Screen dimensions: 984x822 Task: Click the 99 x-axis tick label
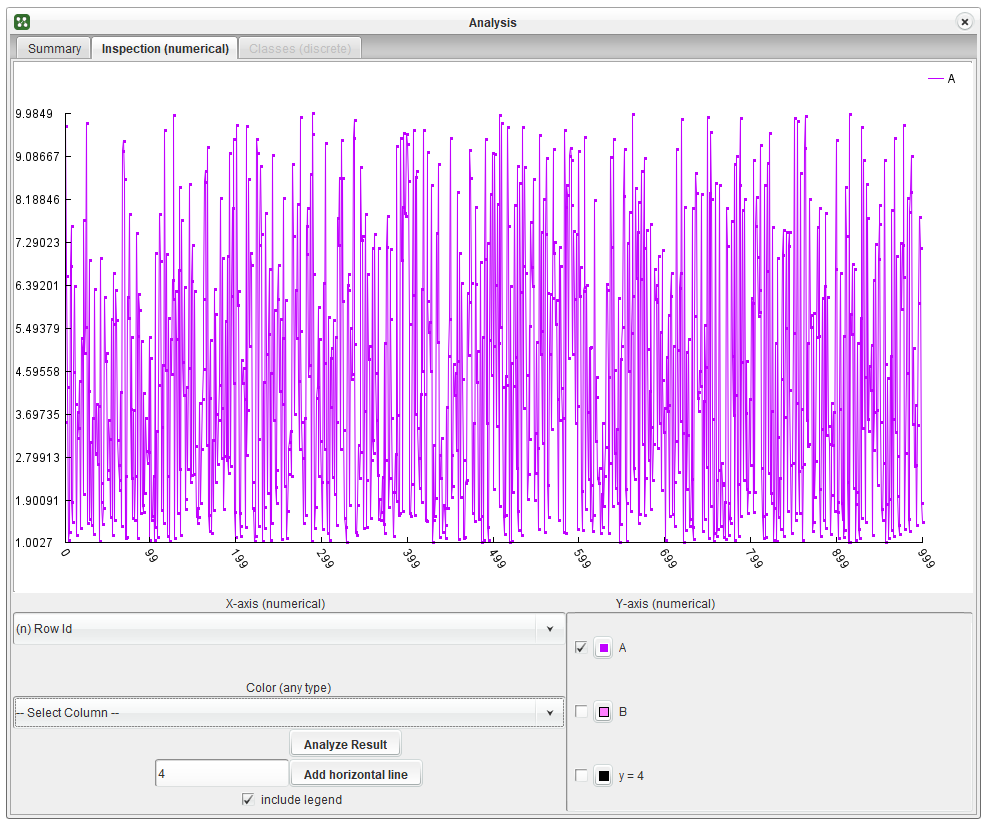(151, 556)
